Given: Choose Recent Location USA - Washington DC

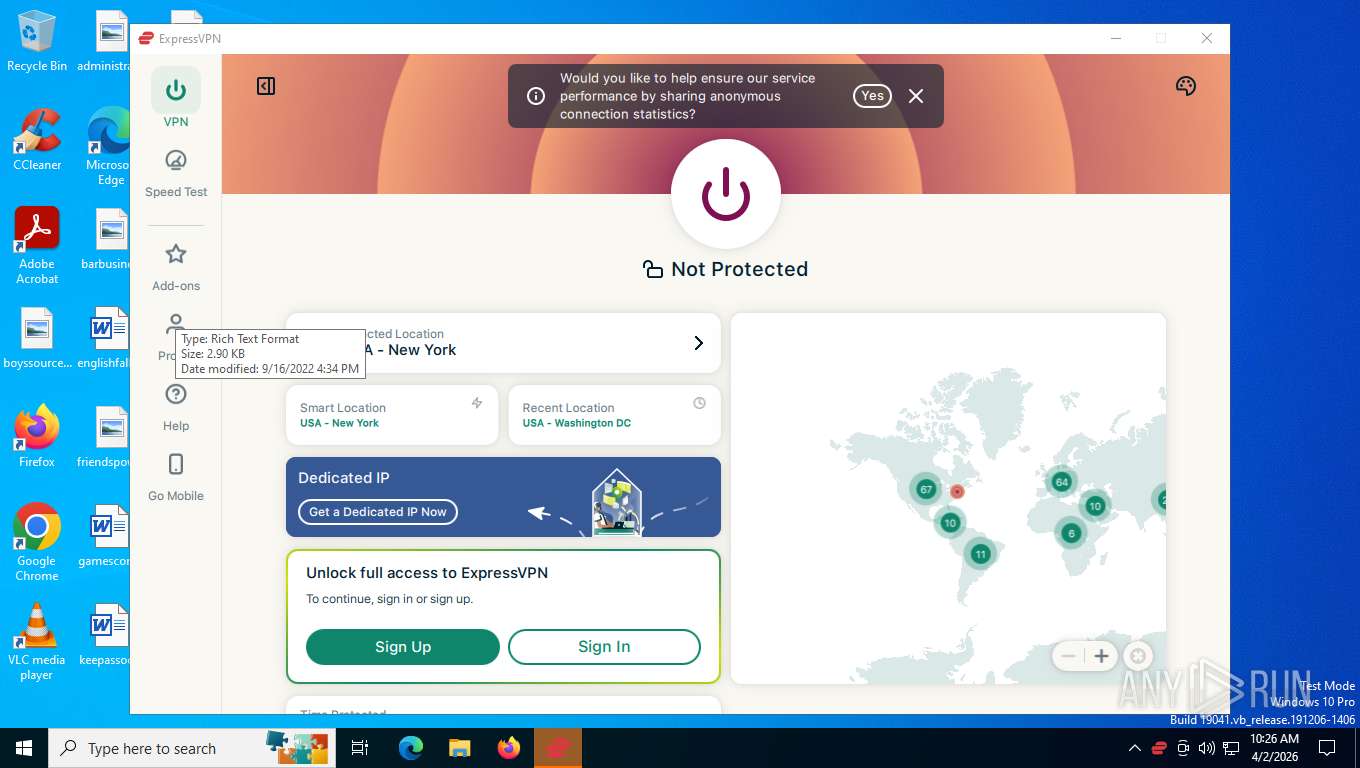Looking at the screenshot, I should 614,415.
